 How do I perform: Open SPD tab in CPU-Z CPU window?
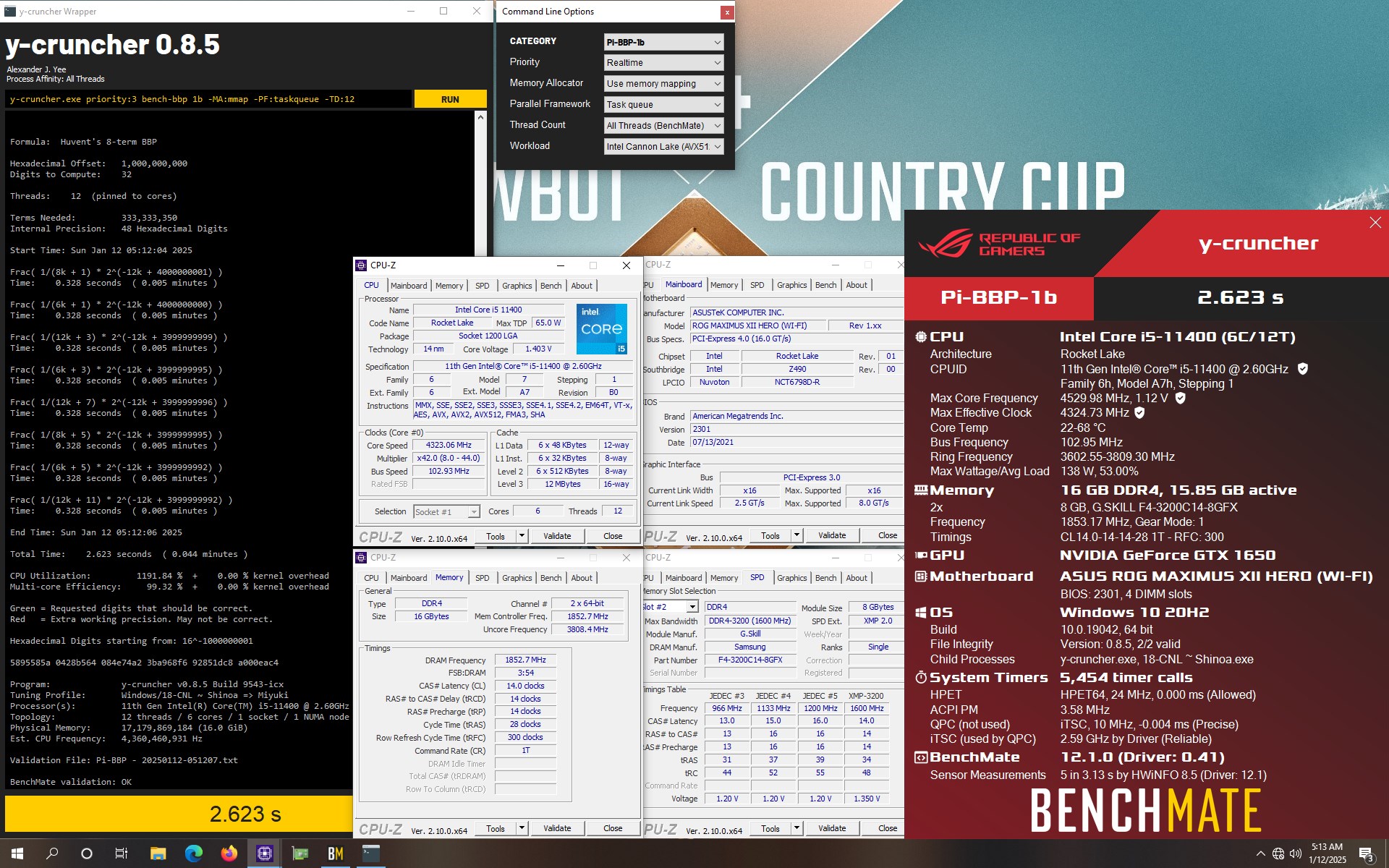pos(483,286)
